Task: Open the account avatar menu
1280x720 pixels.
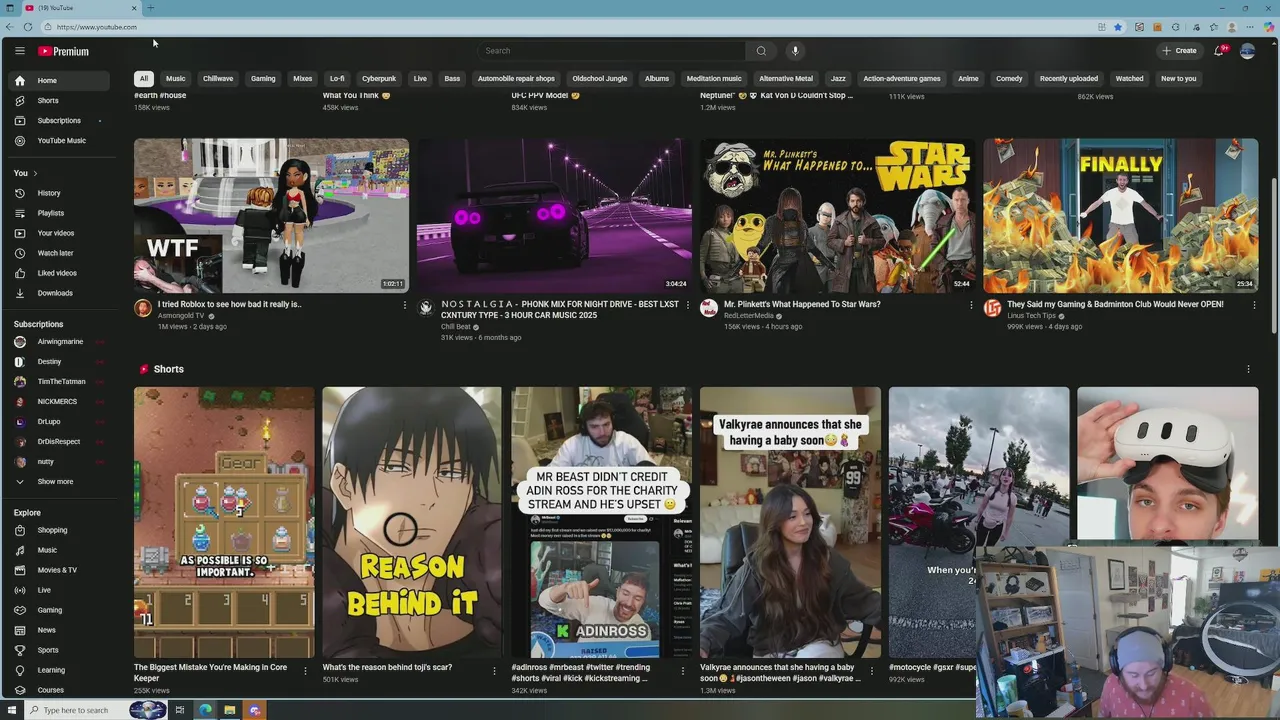Action: coord(1247,51)
